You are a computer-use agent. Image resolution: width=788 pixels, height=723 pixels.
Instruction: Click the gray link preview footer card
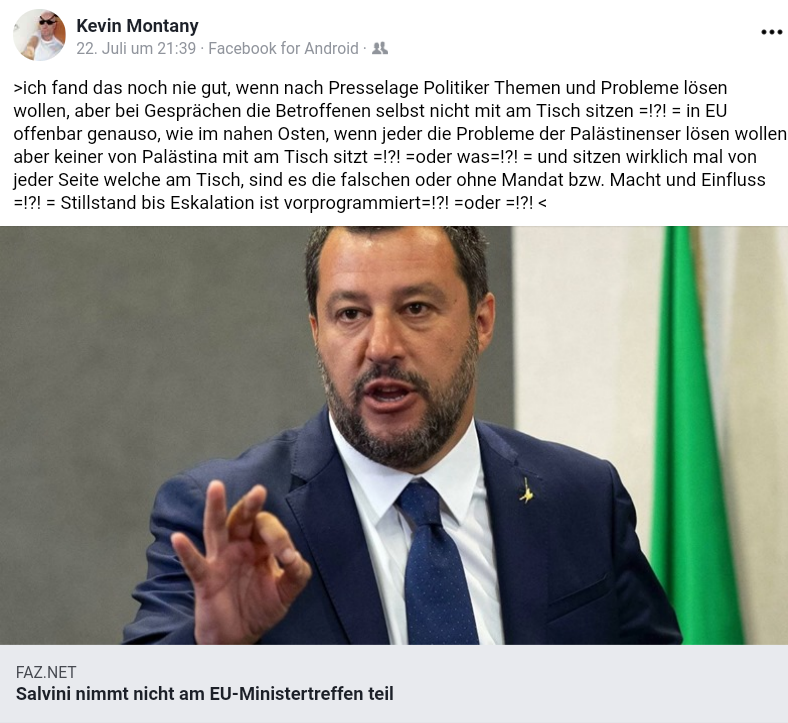pos(394,684)
